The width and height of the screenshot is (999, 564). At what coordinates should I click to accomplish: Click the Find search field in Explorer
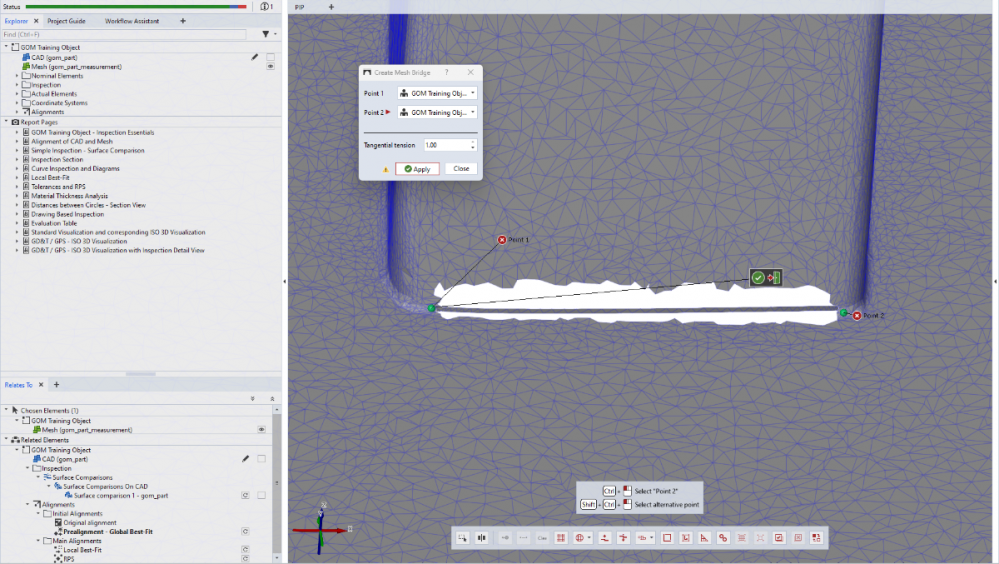(125, 34)
